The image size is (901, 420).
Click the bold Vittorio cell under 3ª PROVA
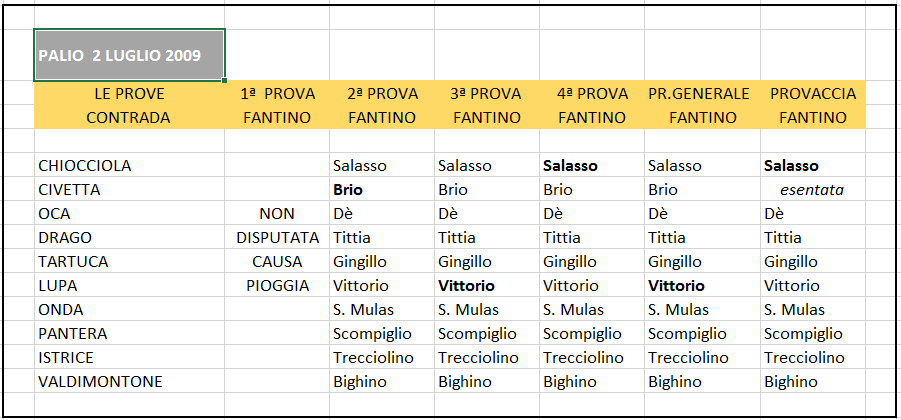pos(487,286)
